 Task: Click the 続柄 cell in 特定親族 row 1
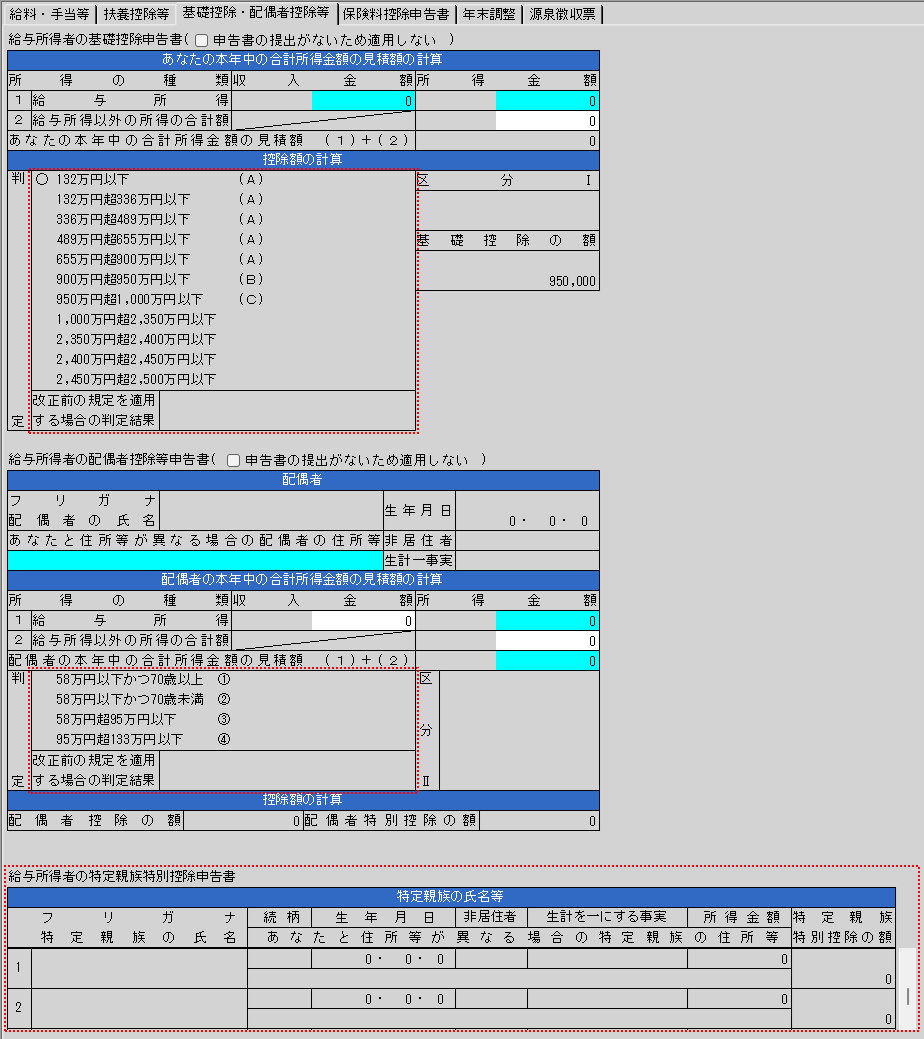tap(279, 959)
